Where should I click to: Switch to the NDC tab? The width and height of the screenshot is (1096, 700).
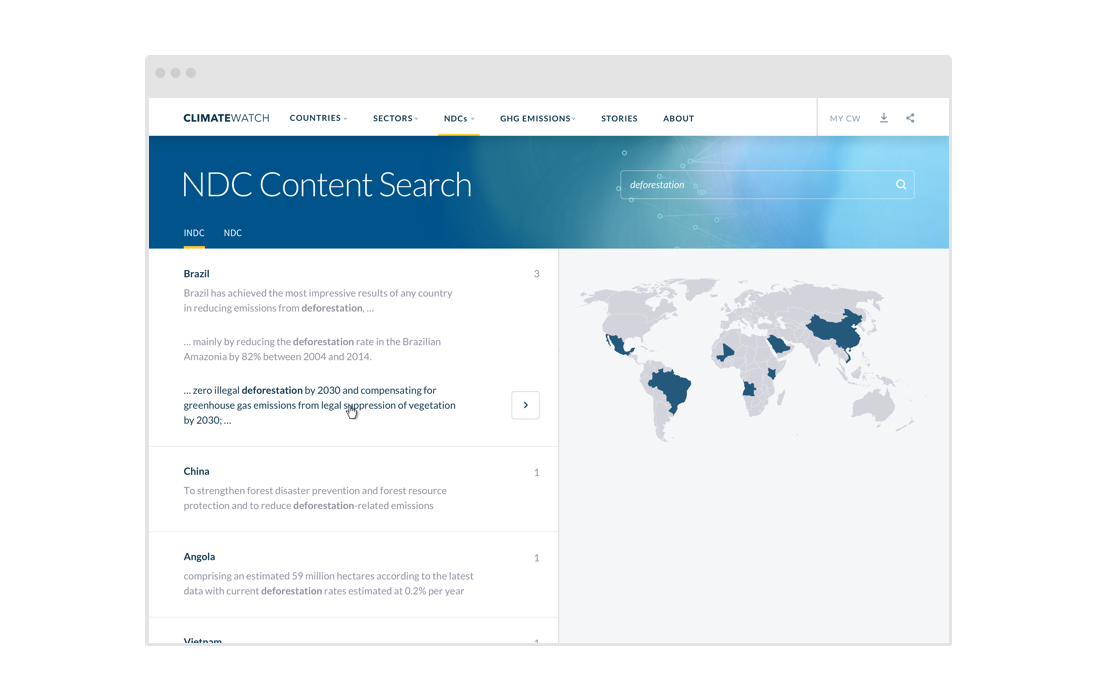tap(232, 233)
